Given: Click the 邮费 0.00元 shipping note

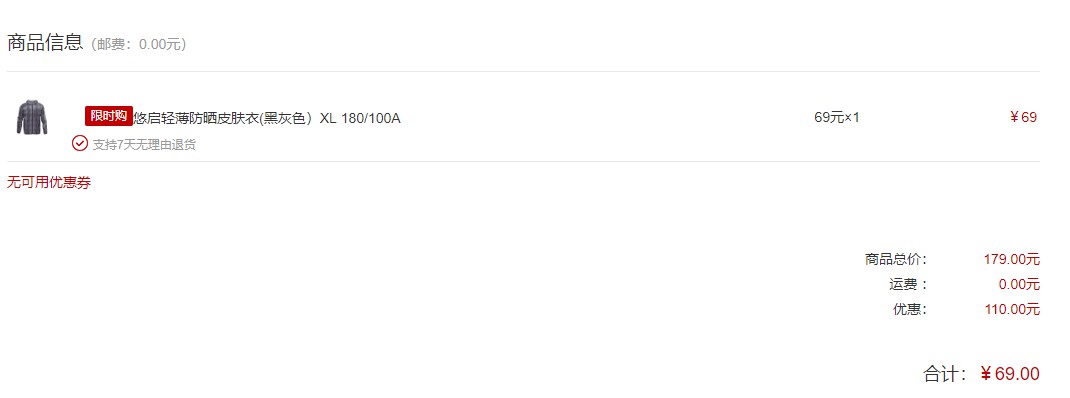Looking at the screenshot, I should click(x=139, y=44).
